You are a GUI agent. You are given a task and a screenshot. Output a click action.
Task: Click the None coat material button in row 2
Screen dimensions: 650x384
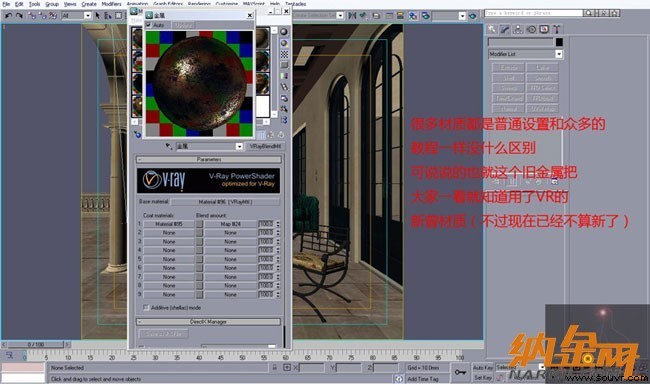pos(169,233)
